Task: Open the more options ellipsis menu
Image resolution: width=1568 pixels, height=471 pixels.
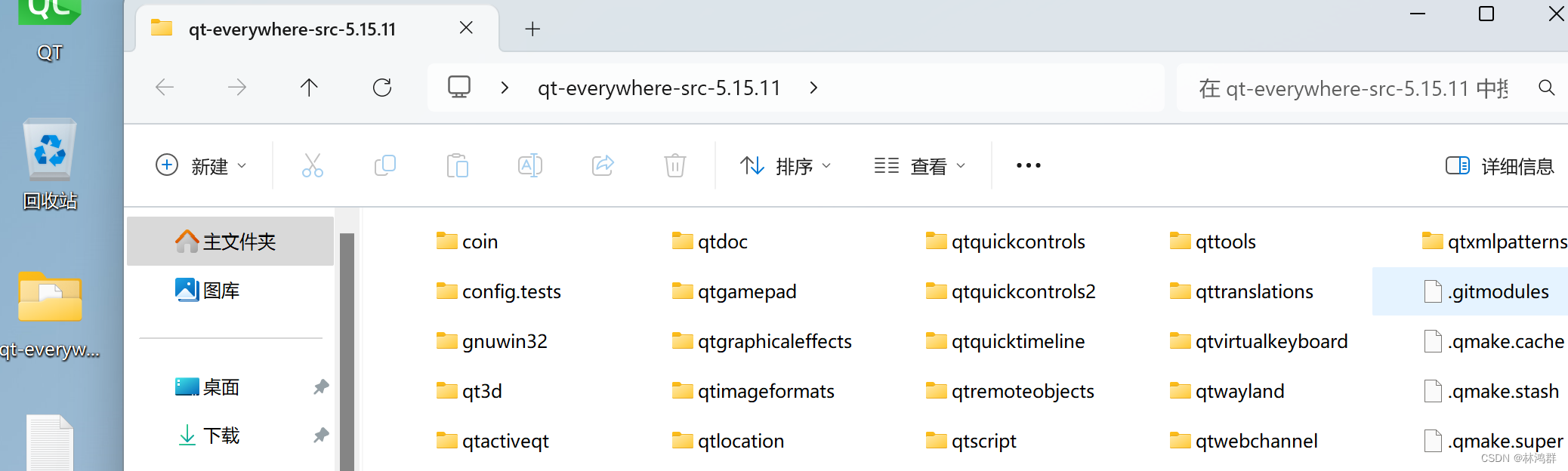Action: pos(1029,165)
